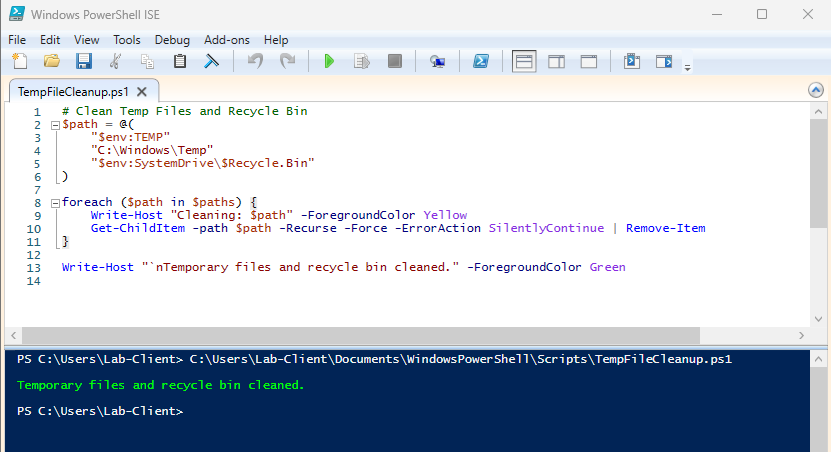Run script with the green play button

click(329, 61)
